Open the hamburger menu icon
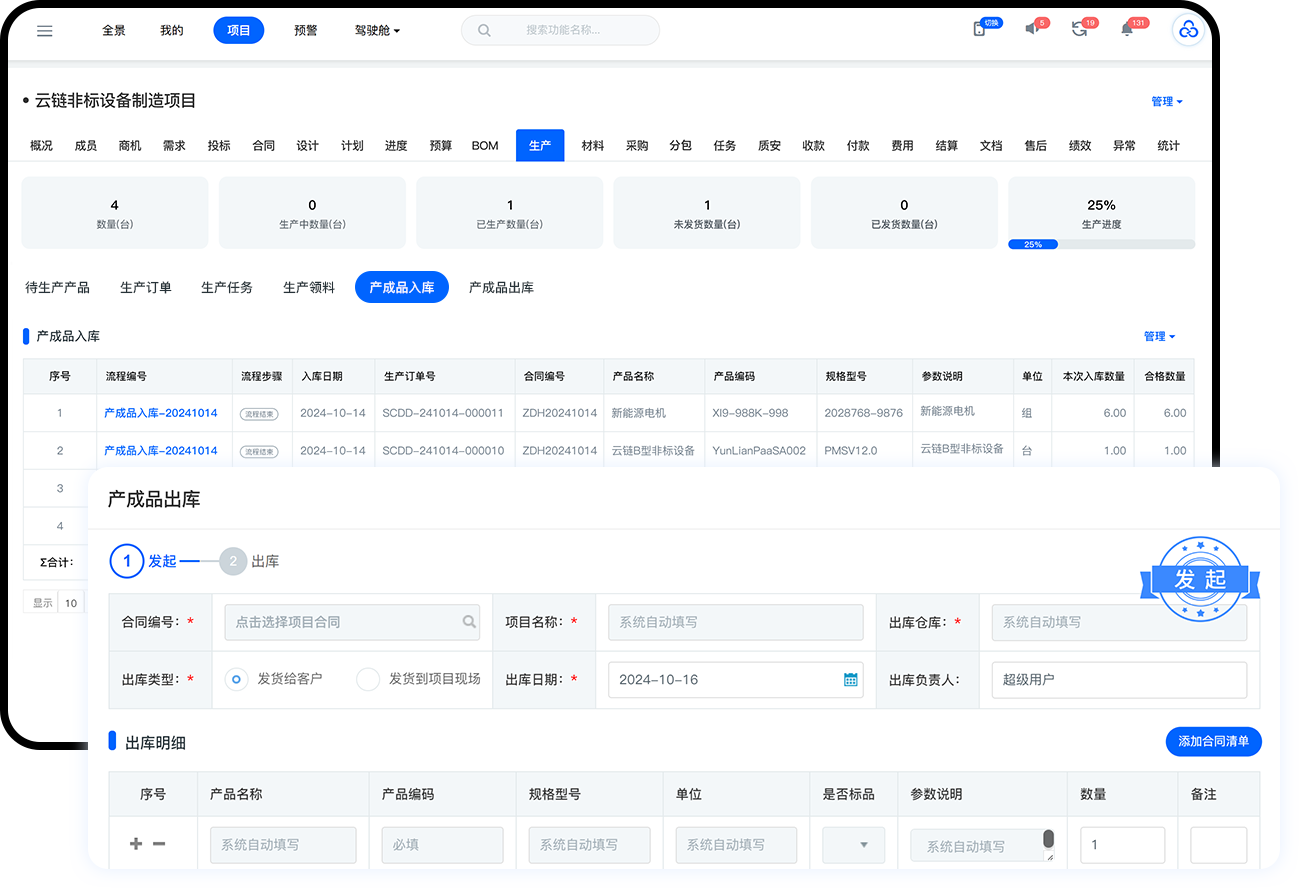The width and height of the screenshot is (1300, 889). pos(44,31)
